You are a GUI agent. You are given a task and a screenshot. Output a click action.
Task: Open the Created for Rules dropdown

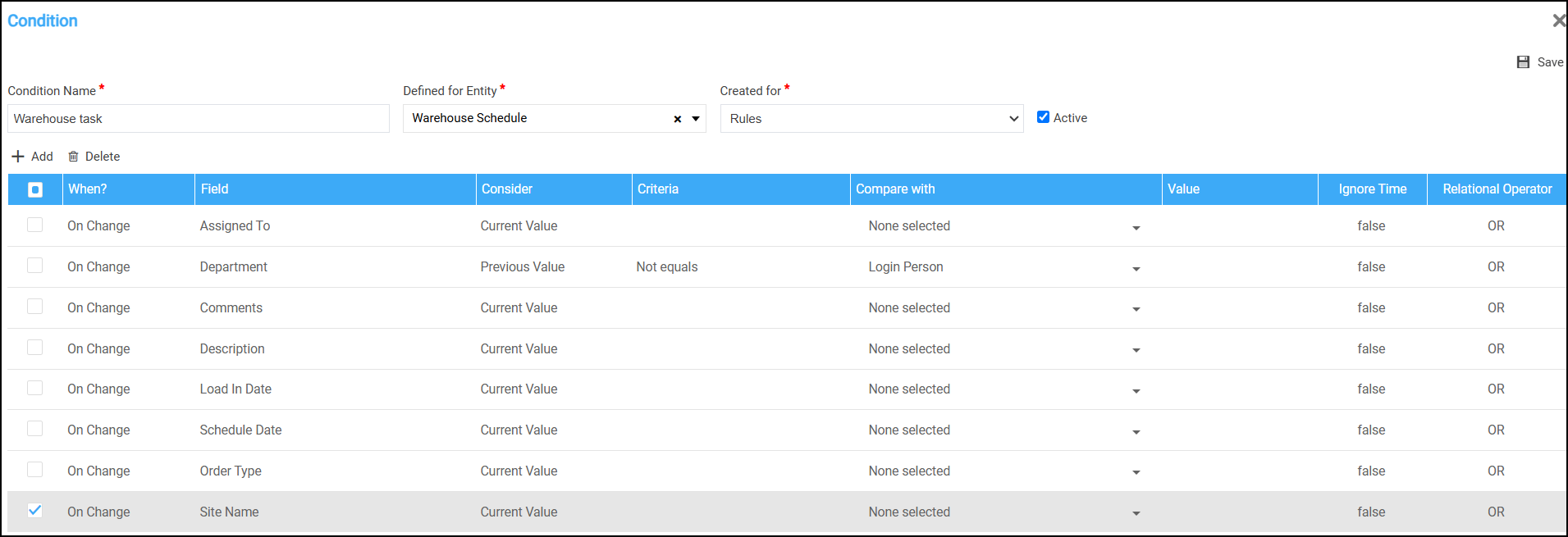pos(871,119)
